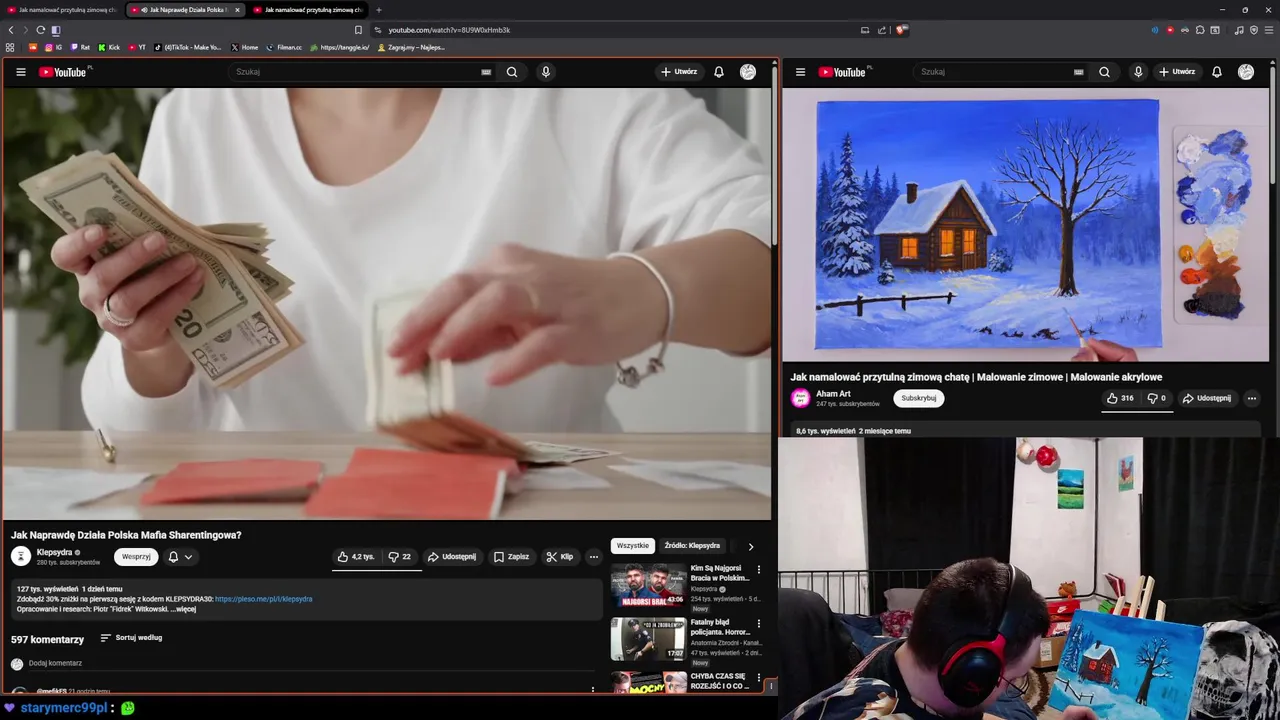The height and width of the screenshot is (720, 1280).
Task: Open 'Kim Są Najgorsi Bracia' video thumbnail
Action: pos(648,585)
